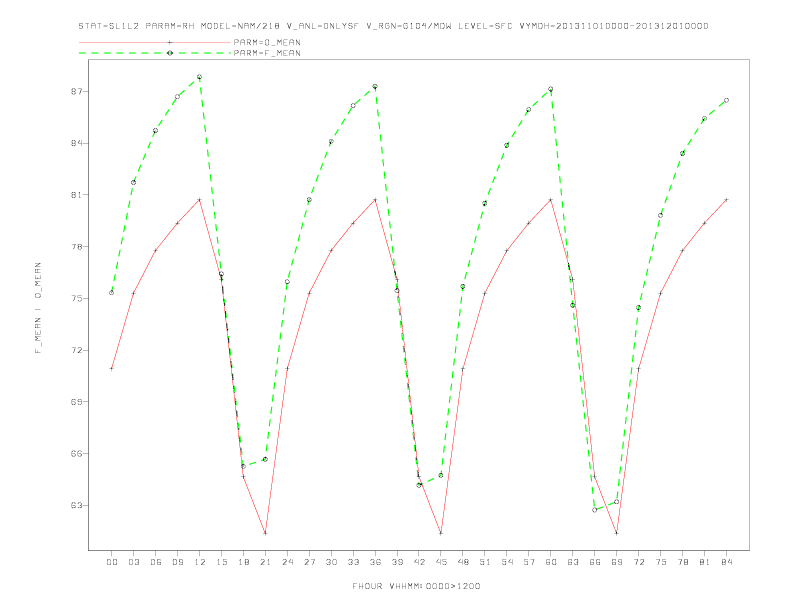This screenshot has width=792, height=612.
Task: Click the x-axis tick label 36
Action: click(375, 562)
